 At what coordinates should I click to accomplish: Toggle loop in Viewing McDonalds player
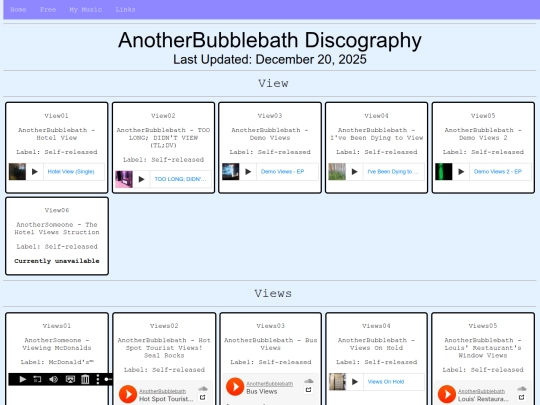(38, 379)
